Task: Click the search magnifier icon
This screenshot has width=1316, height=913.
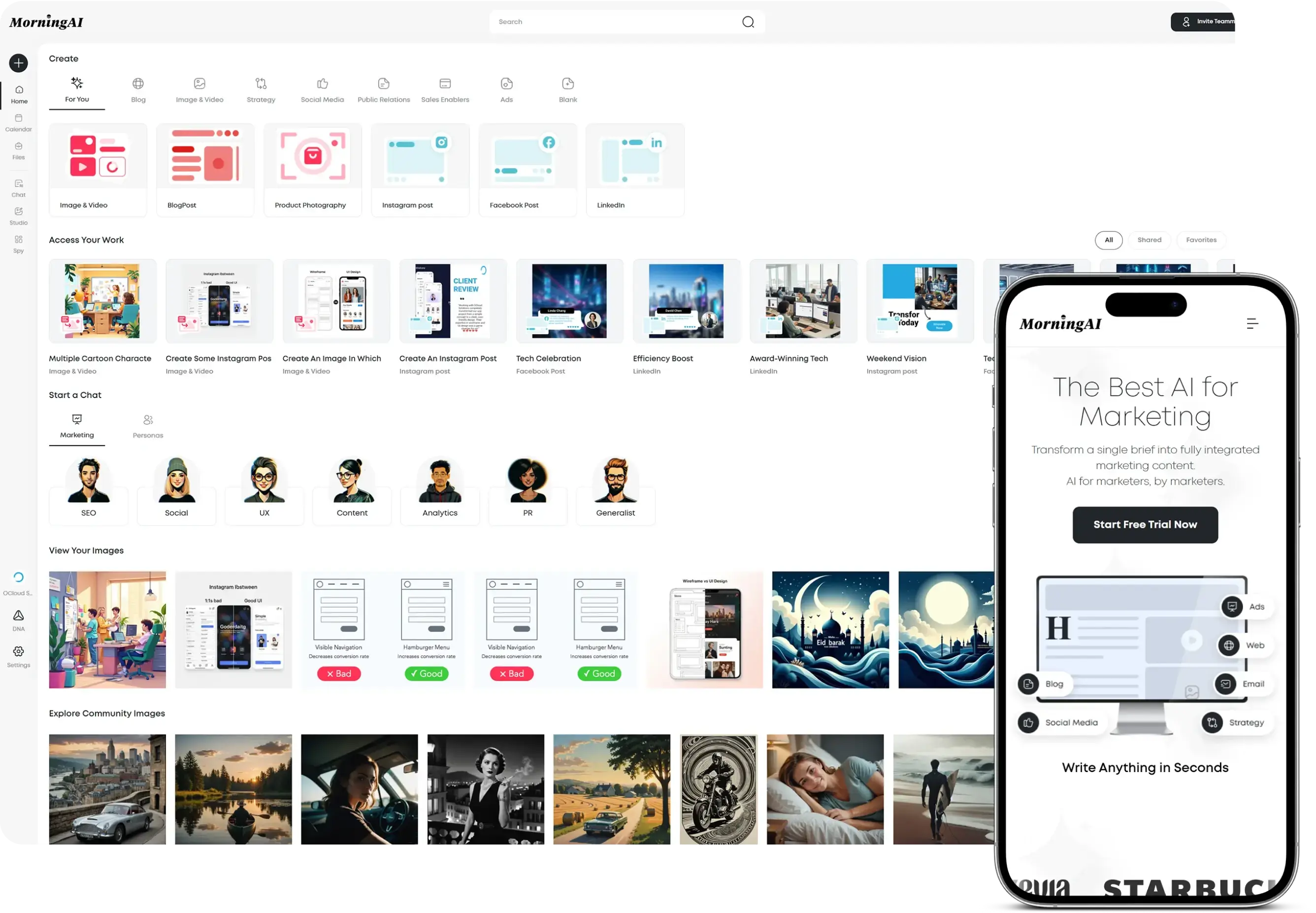Action: click(x=748, y=22)
